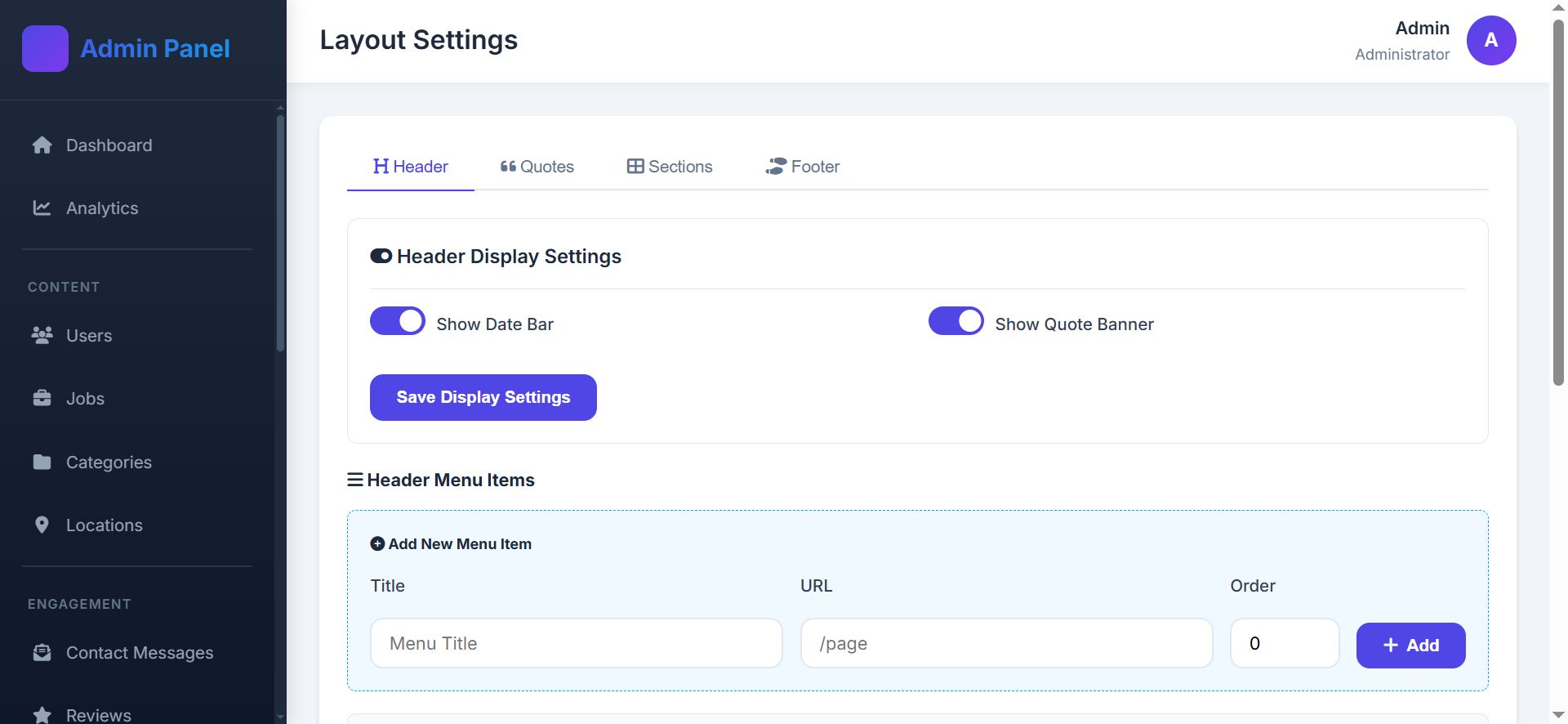Disable the Show Date Bar toggle
This screenshot has width=1568, height=724.
[398, 321]
